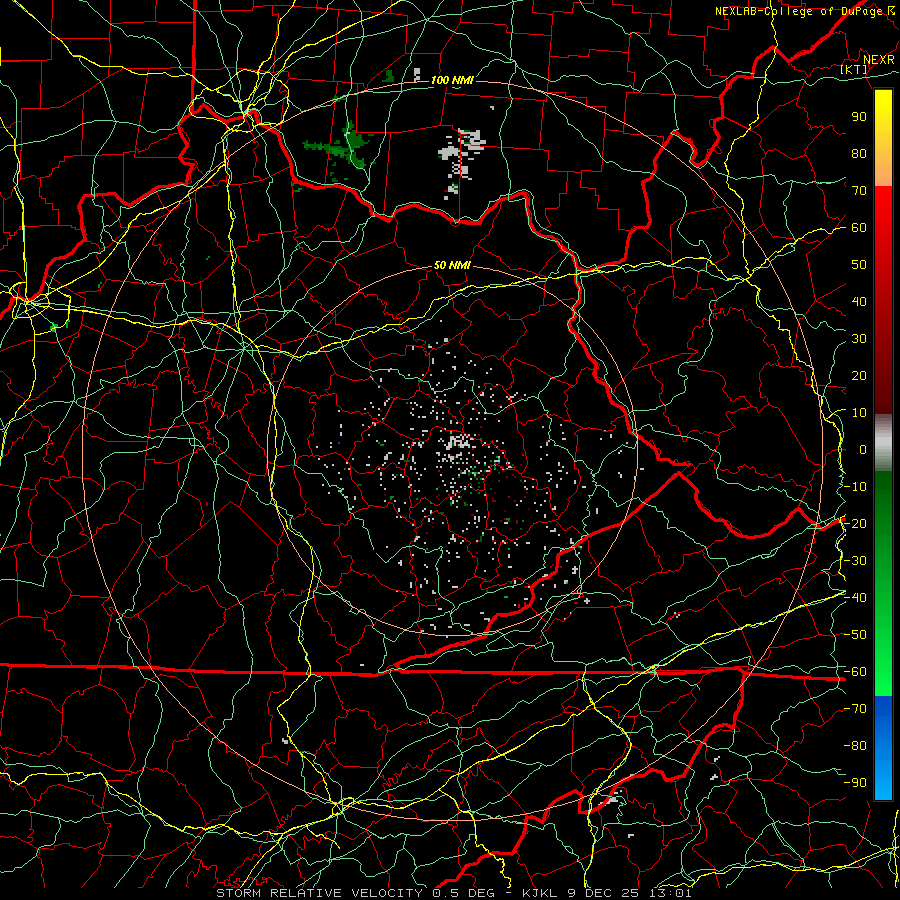Click the positive 30 knot scale label
Viewport: 900px width, 900px height.
click(859, 339)
